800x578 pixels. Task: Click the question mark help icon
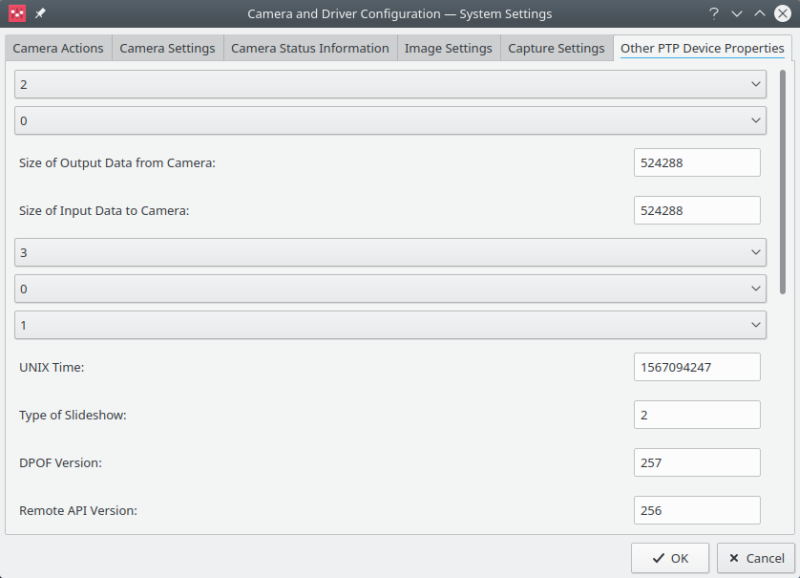714,14
